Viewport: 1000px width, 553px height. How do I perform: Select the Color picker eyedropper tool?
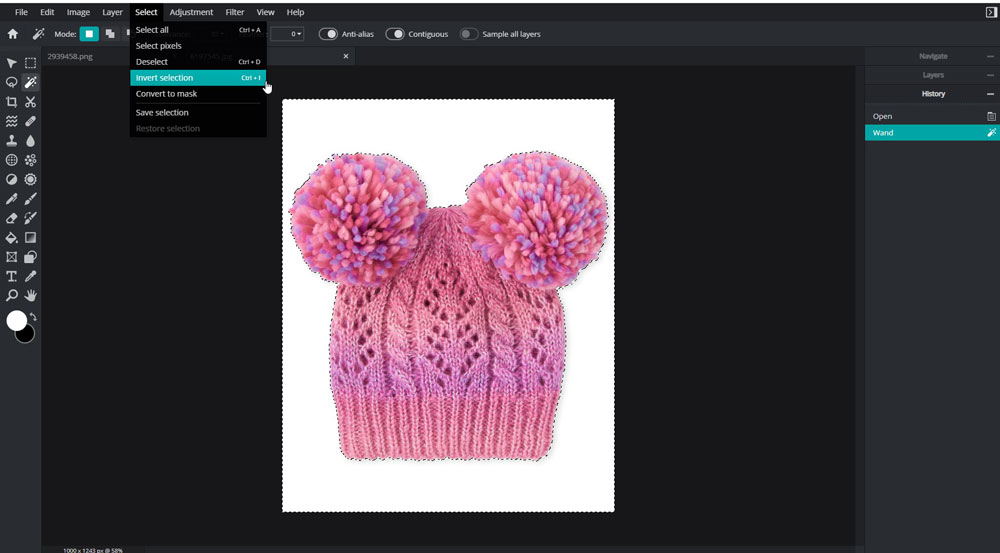coord(31,276)
